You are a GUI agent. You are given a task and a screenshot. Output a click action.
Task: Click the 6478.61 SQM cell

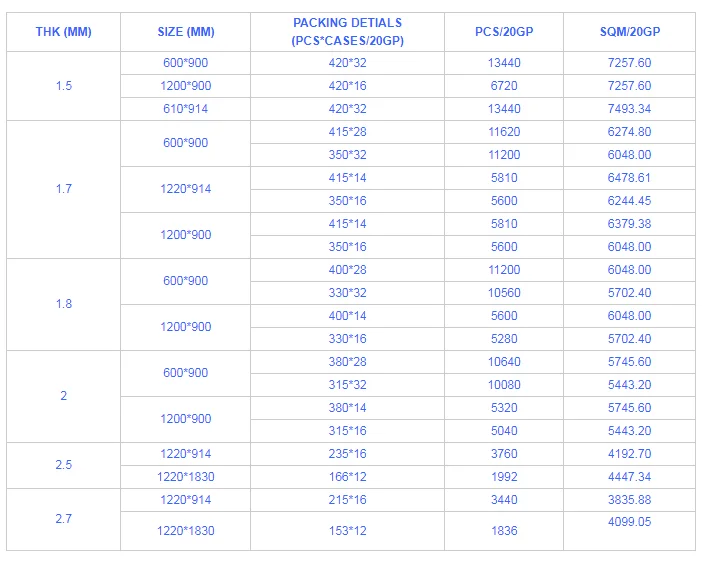[629, 178]
